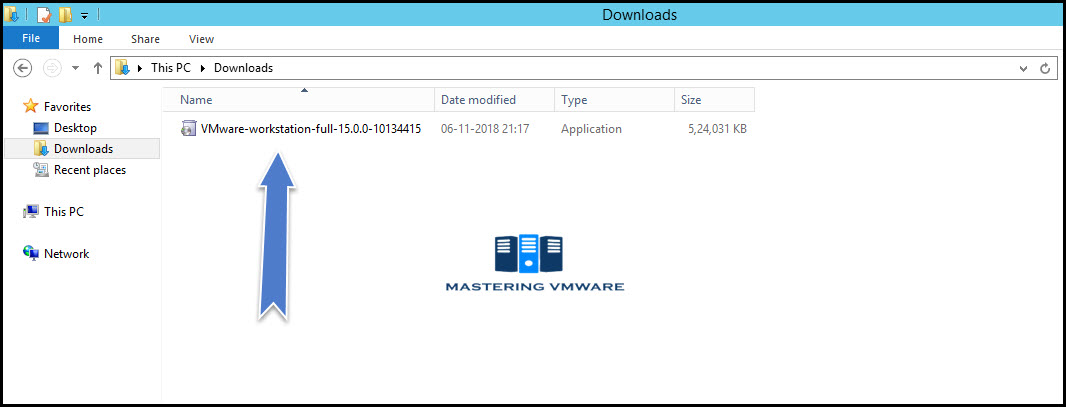Screen dimensions: 1066x407
Task: Click the Recent places icon
Action: click(x=41, y=170)
